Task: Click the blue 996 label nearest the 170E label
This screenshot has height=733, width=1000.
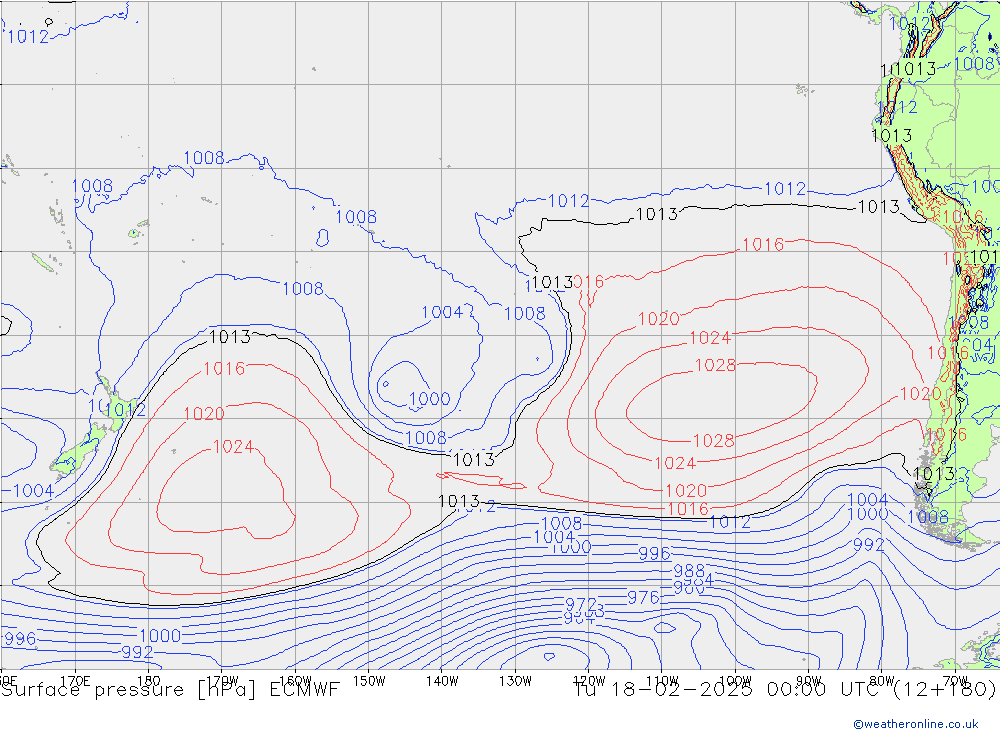Action: click(20, 639)
